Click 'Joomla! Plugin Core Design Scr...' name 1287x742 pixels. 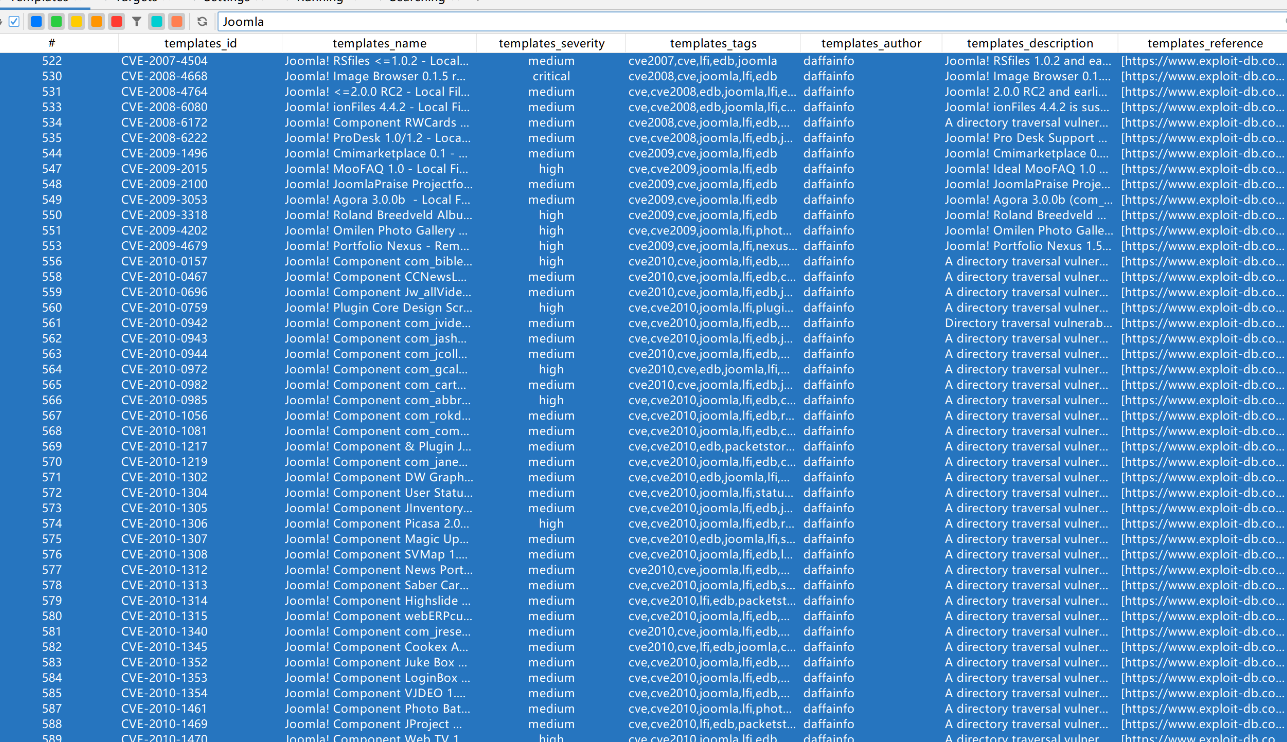(378, 308)
